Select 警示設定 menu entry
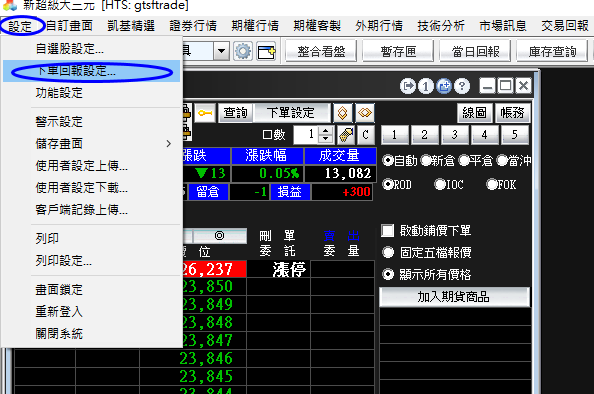594x394 pixels. tap(91, 122)
